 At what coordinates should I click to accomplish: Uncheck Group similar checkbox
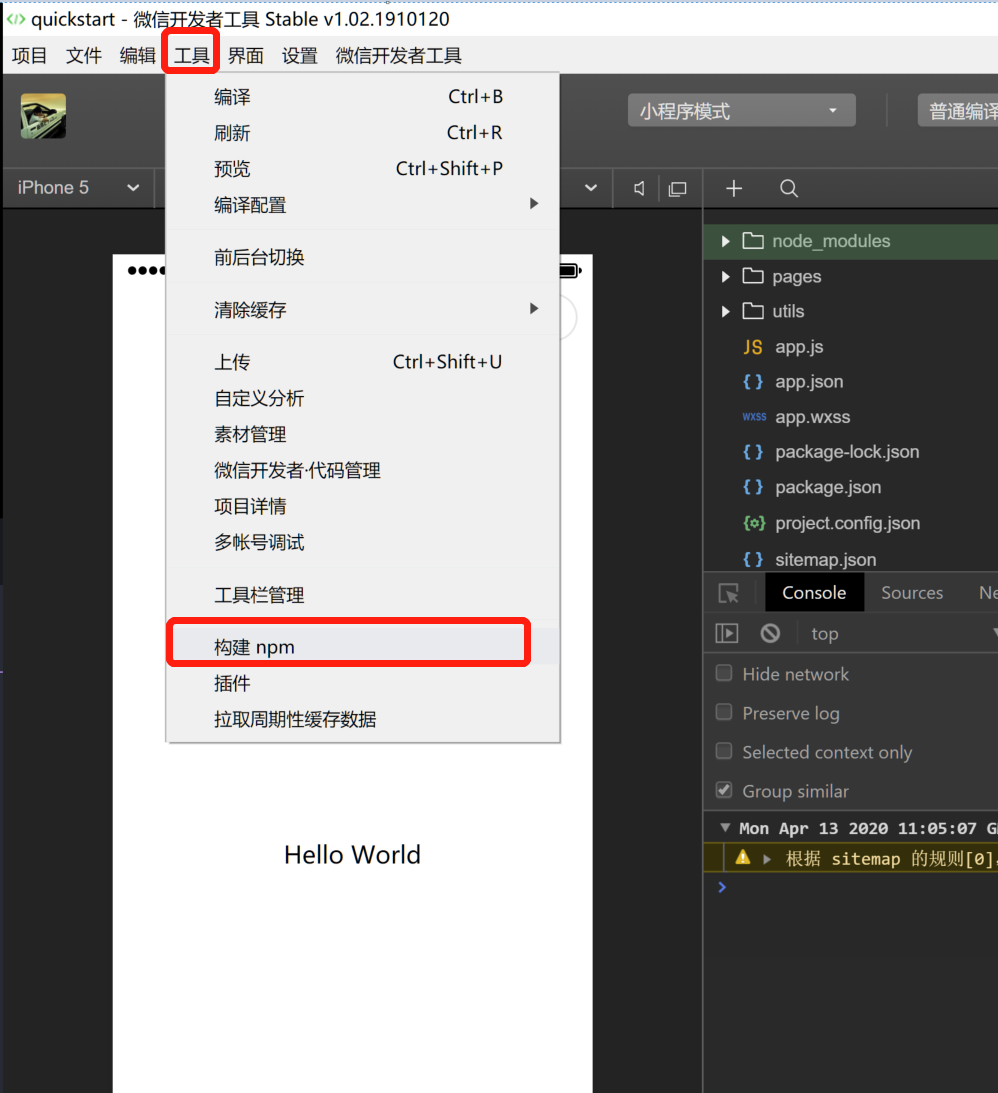[x=724, y=790]
